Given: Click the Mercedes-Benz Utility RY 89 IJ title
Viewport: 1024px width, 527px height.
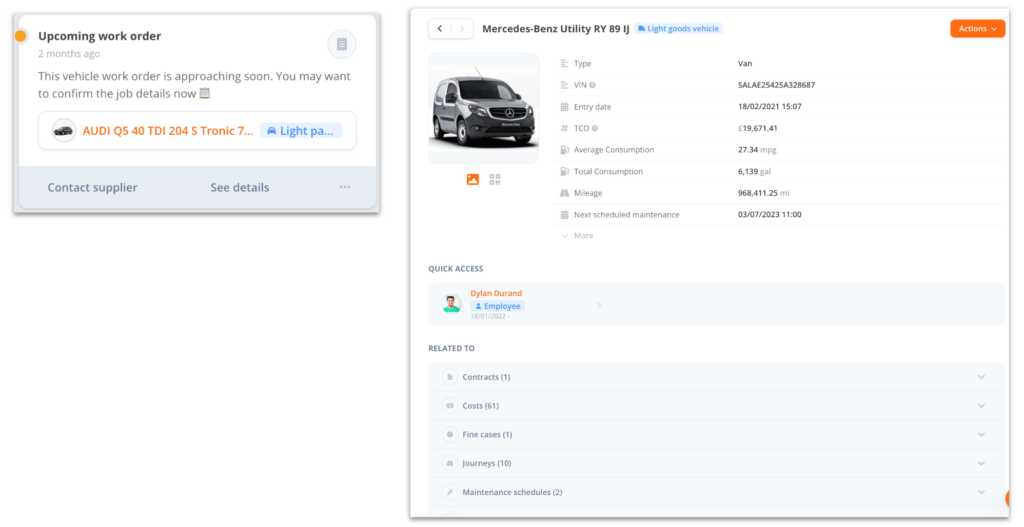Looking at the screenshot, I should 556,29.
